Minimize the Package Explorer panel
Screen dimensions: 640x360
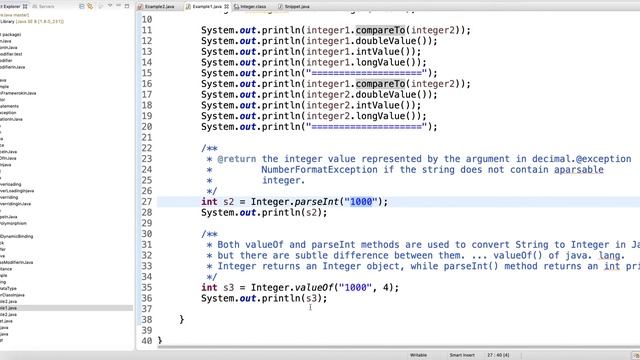click(118, 6)
